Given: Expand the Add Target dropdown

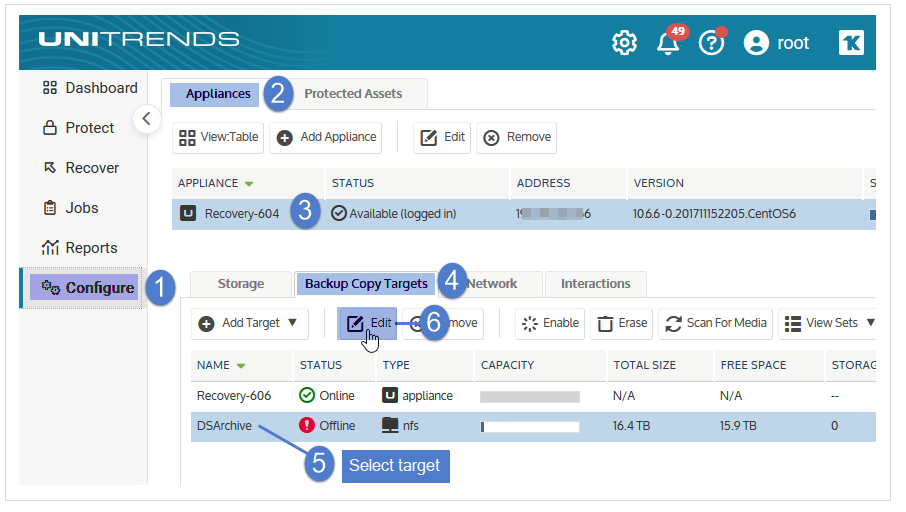Looking at the screenshot, I should pos(249,323).
